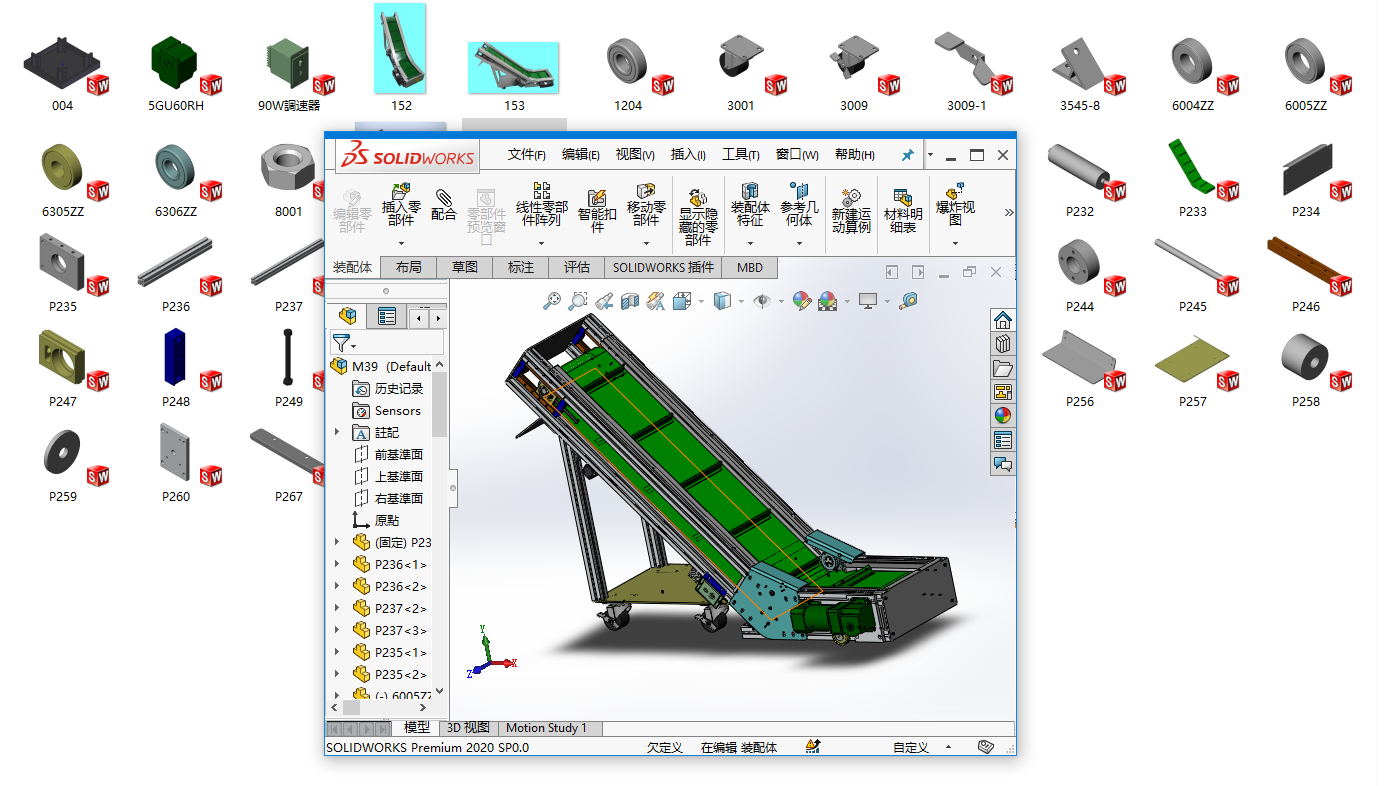The width and height of the screenshot is (1387, 786).
Task: Select the Mate (配合) paperclip tool
Action: (x=444, y=204)
